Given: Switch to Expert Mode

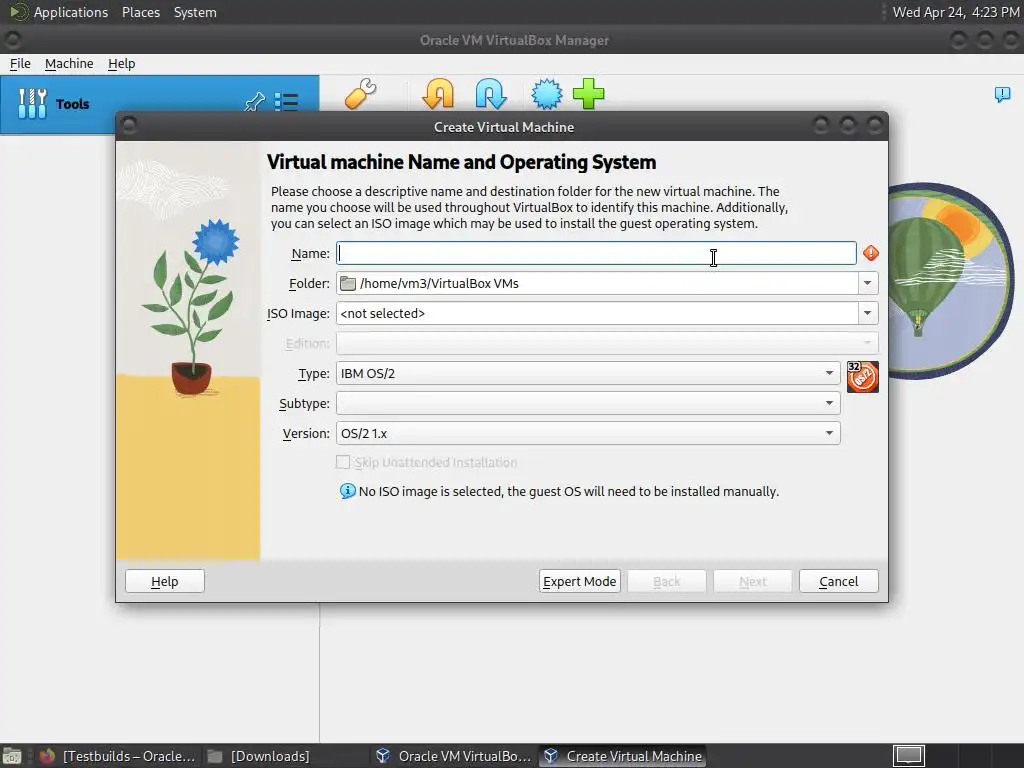Looking at the screenshot, I should (x=579, y=581).
